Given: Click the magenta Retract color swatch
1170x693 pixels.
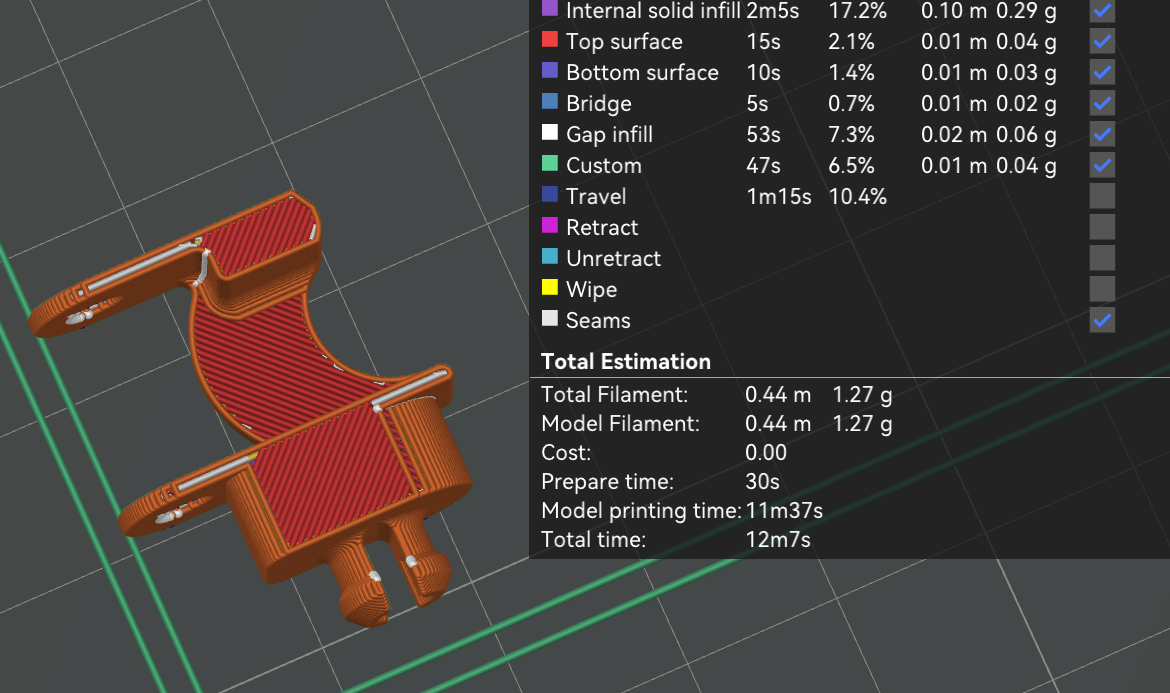Looking at the screenshot, I should [550, 225].
